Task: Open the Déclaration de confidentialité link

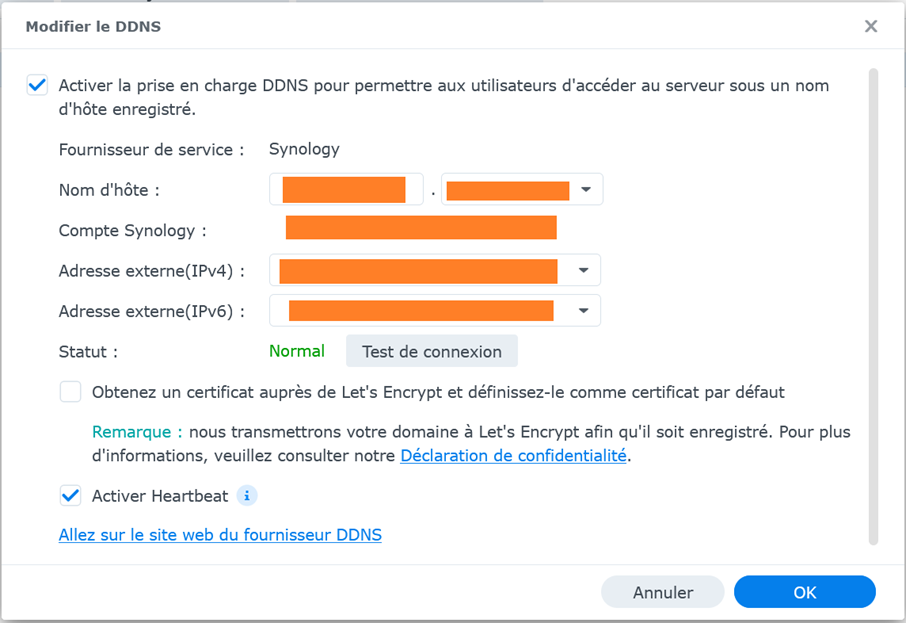Action: (x=514, y=456)
